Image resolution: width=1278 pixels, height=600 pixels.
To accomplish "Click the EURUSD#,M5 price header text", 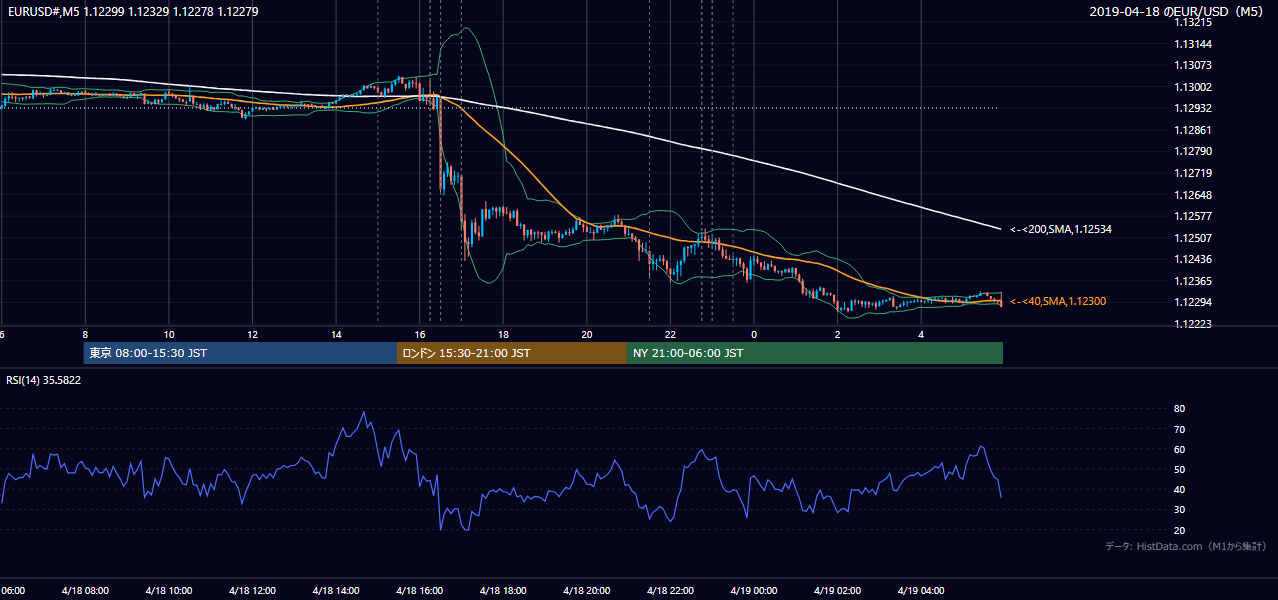I will (x=132, y=12).
